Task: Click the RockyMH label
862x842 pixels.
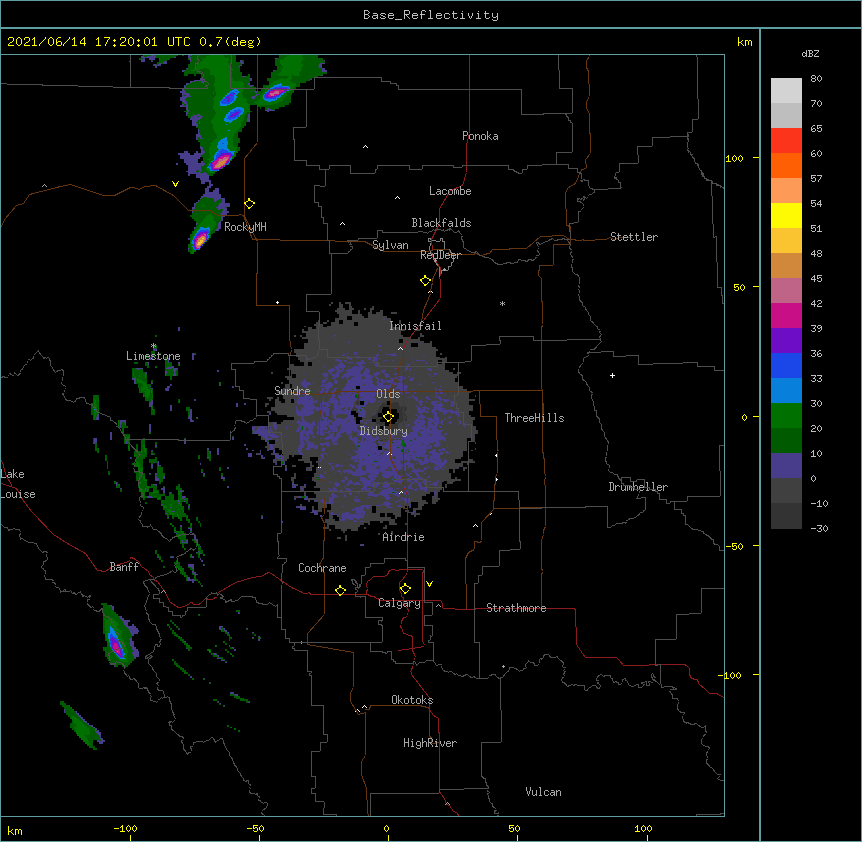Action: [x=245, y=227]
